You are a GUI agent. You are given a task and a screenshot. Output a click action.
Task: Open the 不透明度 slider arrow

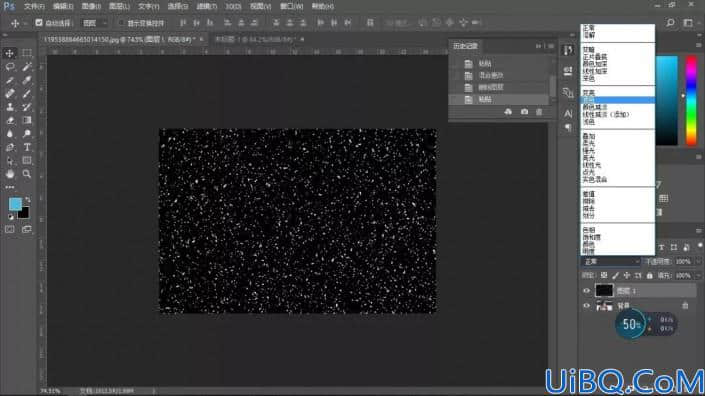[698, 262]
